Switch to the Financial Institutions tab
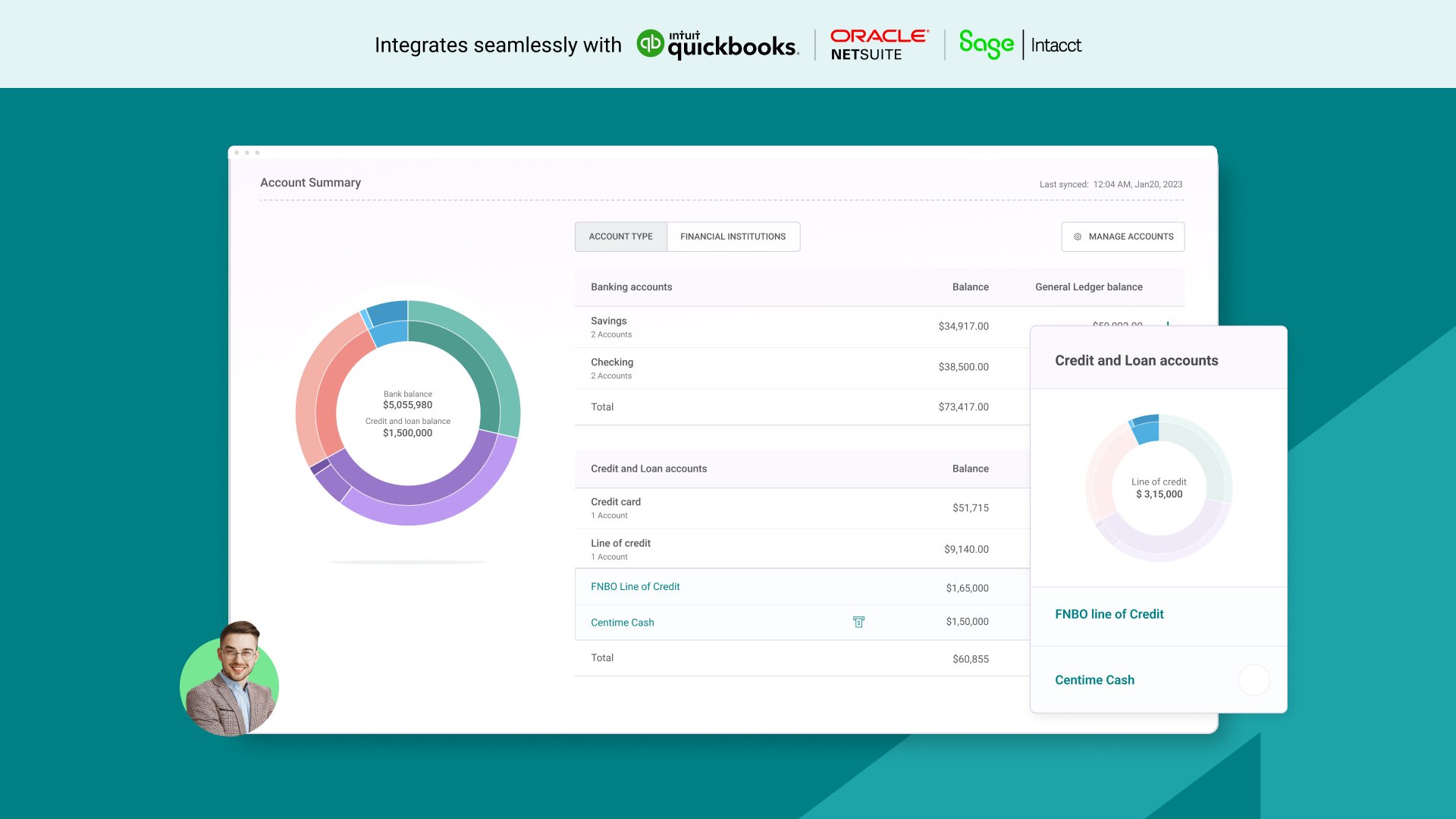This screenshot has height=819, width=1456. 733,237
